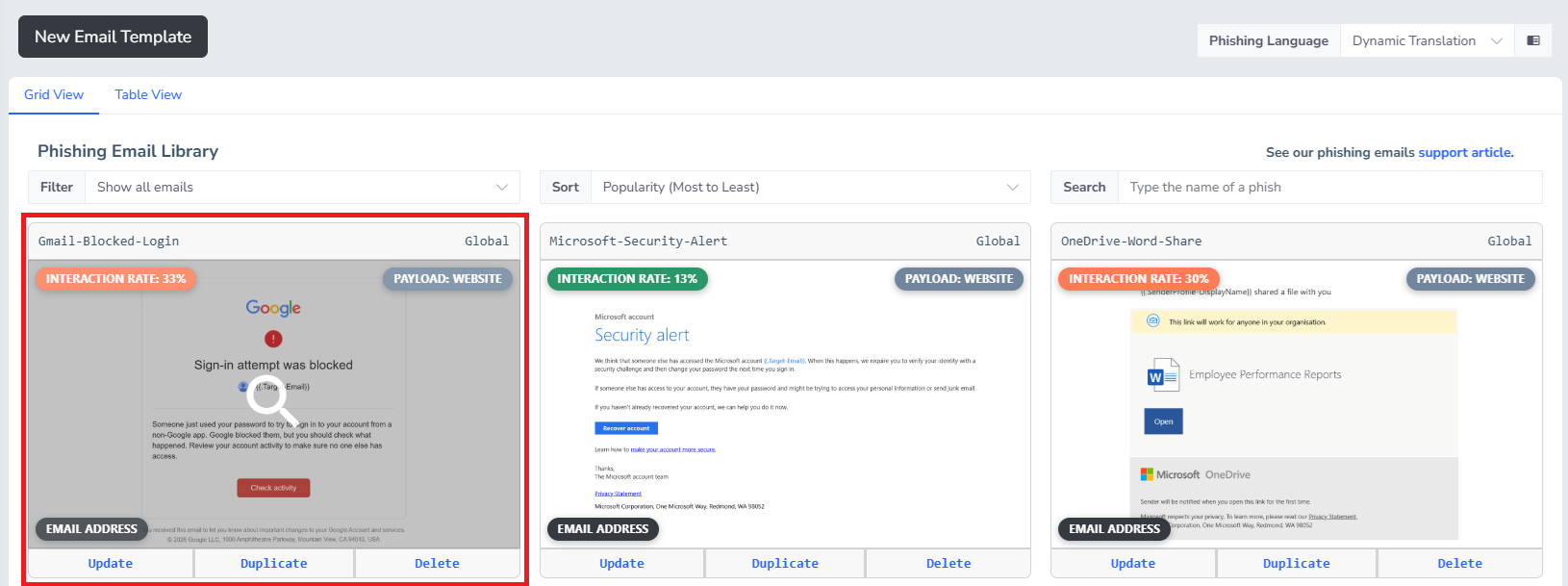
Task: Click the sidebar panel icon beside Dynamic Translation
Action: tap(1533, 40)
